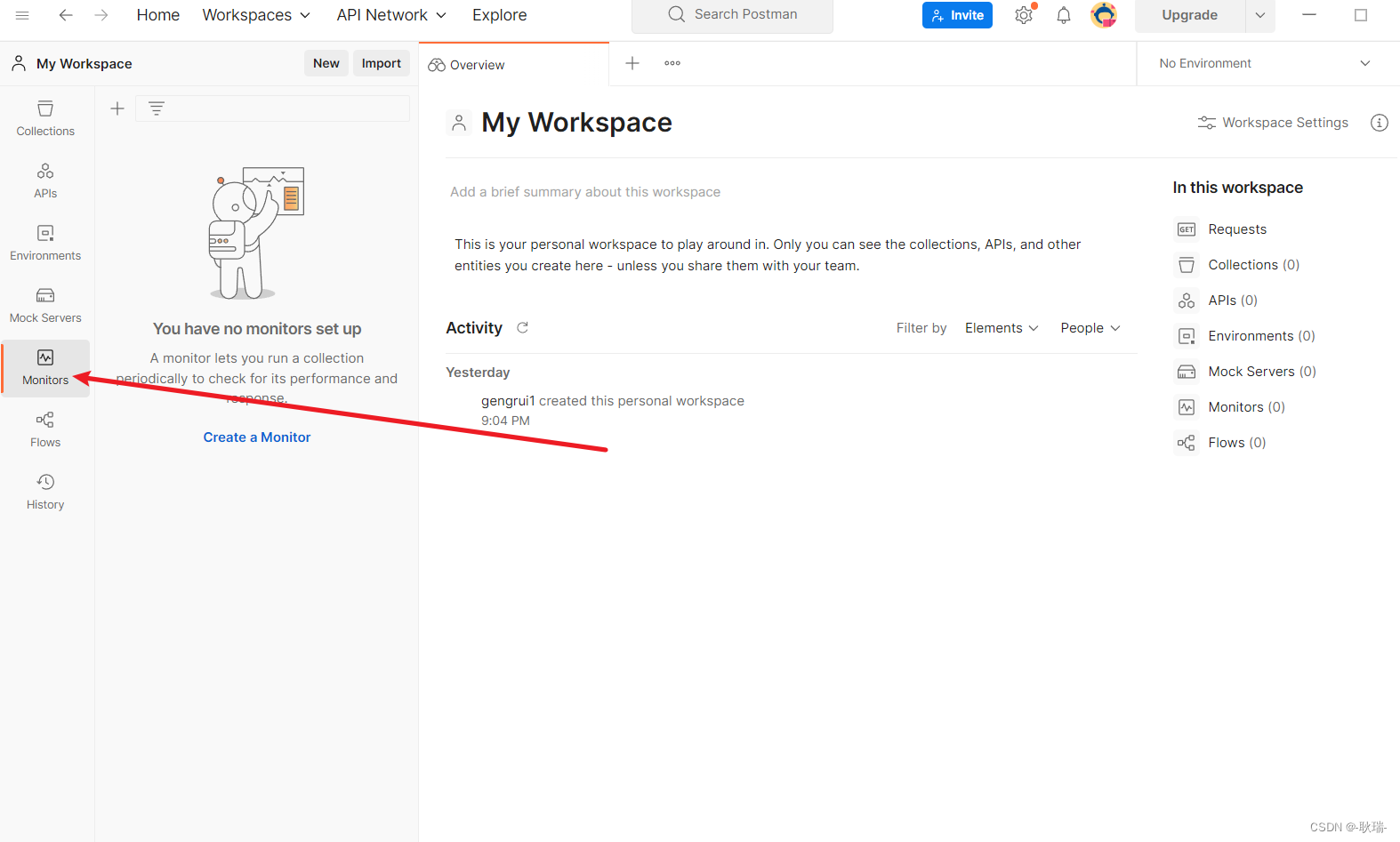Open Postman settings gear icon
Screen dimensions: 1400x842
tap(1024, 15)
